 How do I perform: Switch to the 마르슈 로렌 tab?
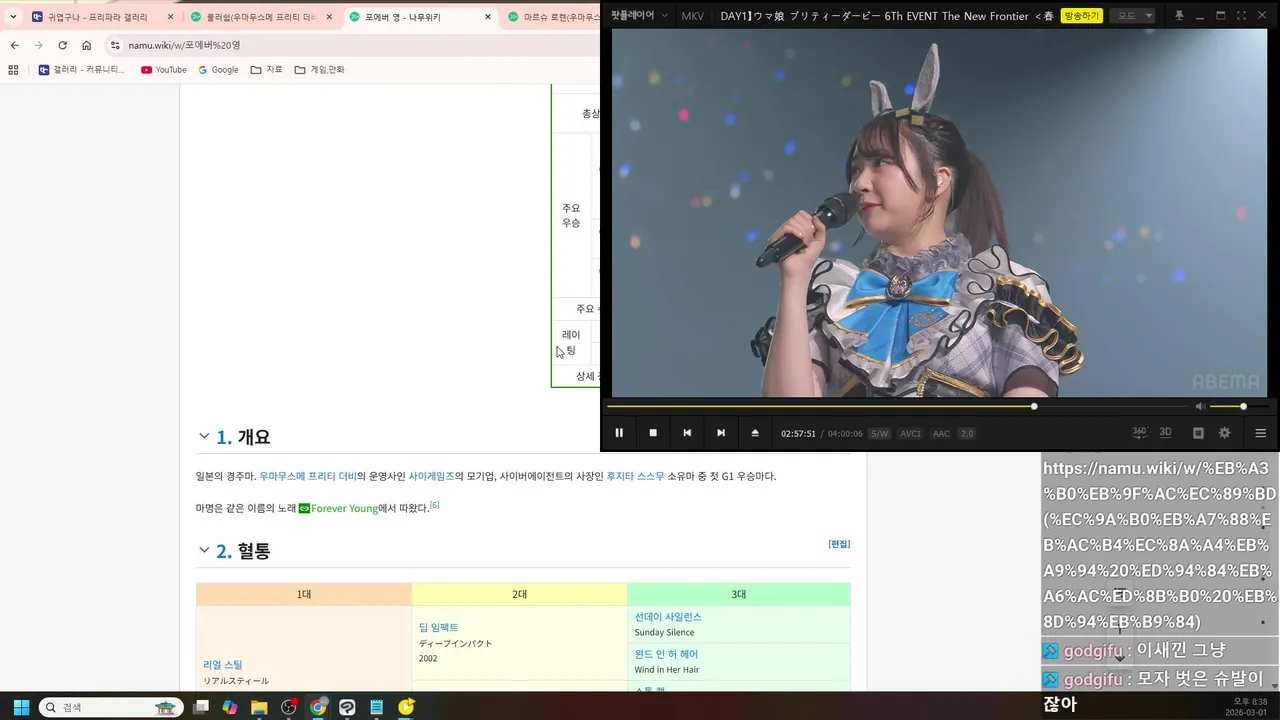point(552,17)
